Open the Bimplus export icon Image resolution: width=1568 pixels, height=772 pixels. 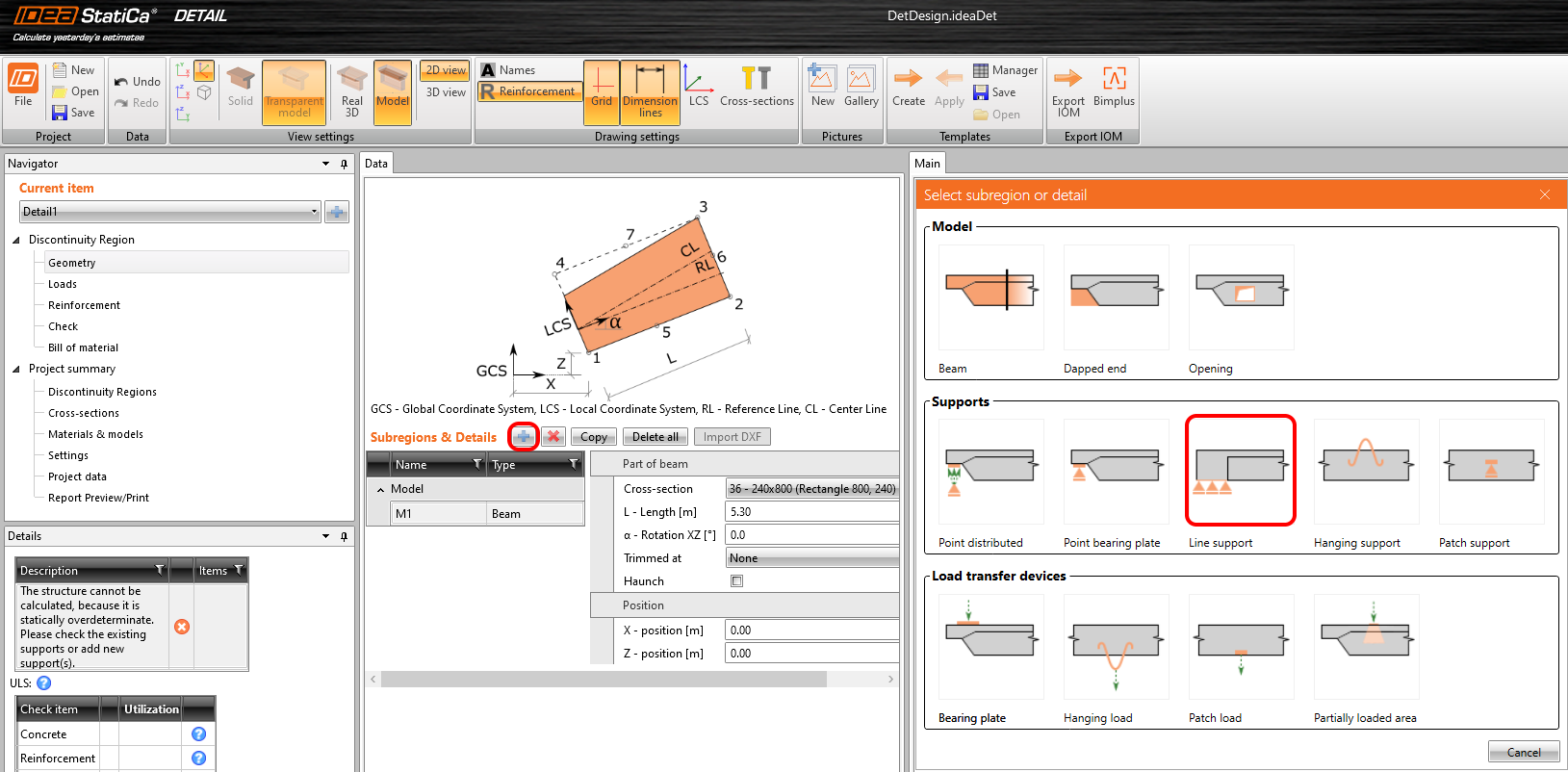[1114, 87]
